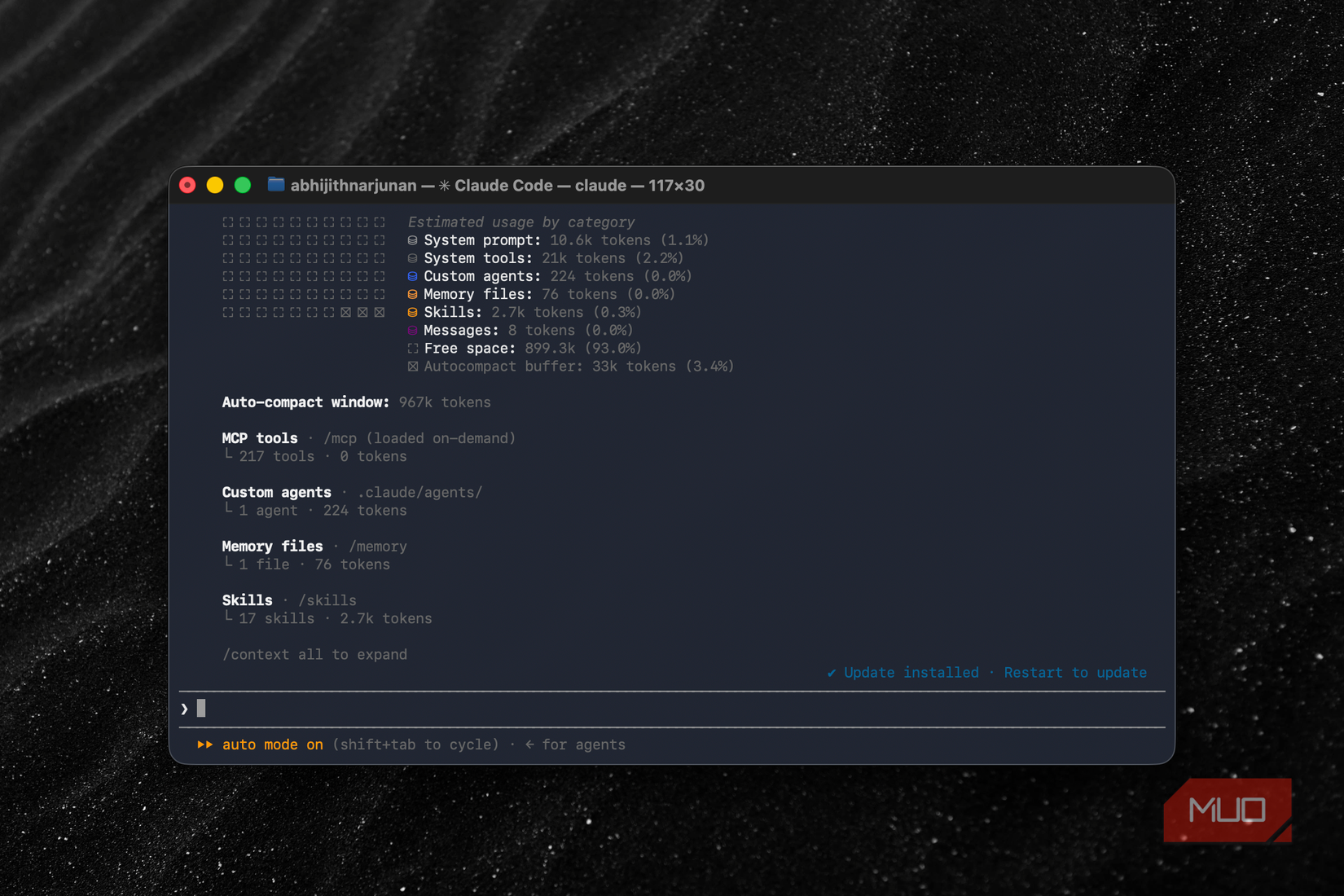Click the '8 tokens (0.0%)' messages value

pos(570,330)
